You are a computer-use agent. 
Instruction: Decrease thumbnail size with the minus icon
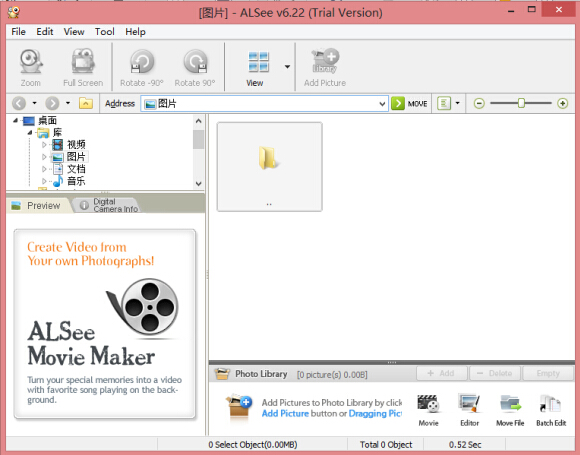point(479,103)
